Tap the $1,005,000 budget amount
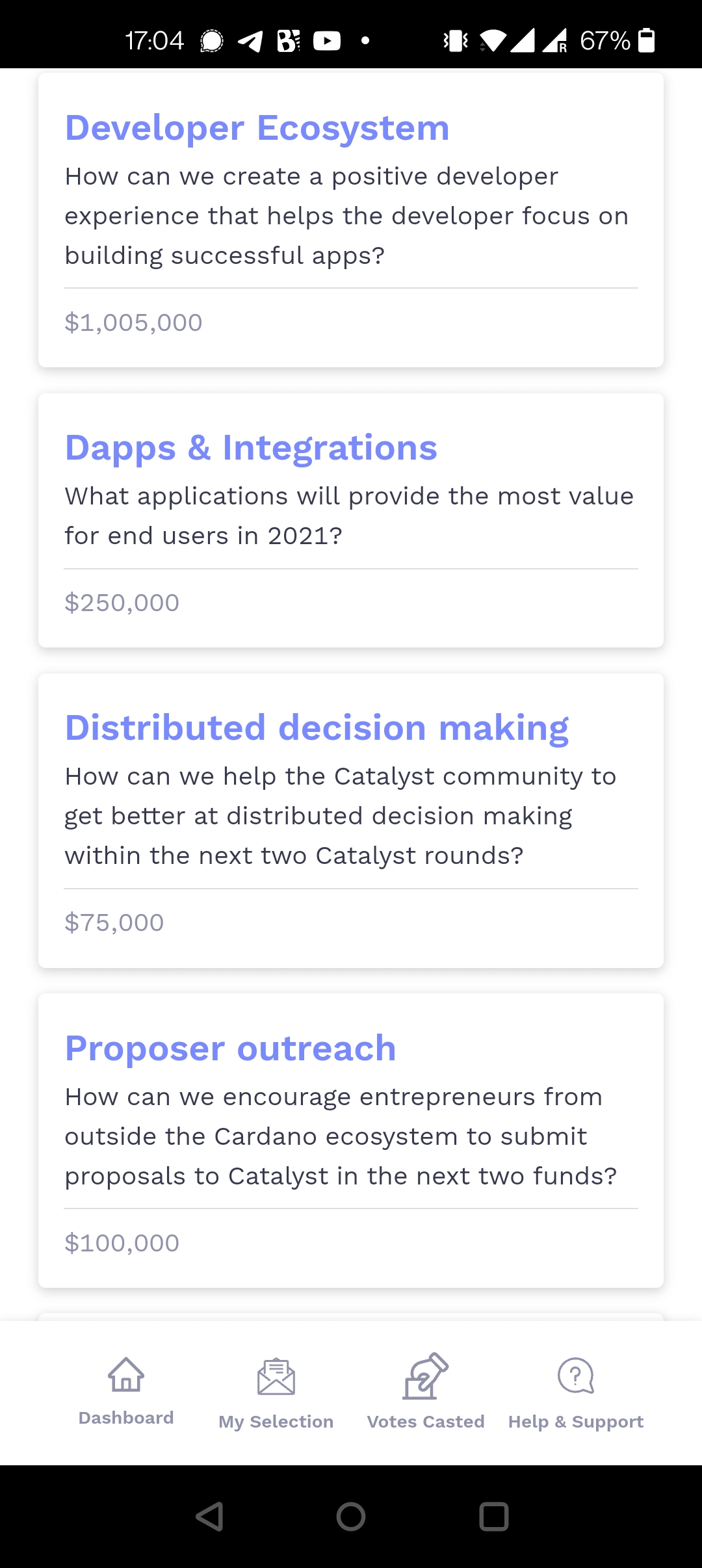The image size is (702, 1568). point(134,322)
